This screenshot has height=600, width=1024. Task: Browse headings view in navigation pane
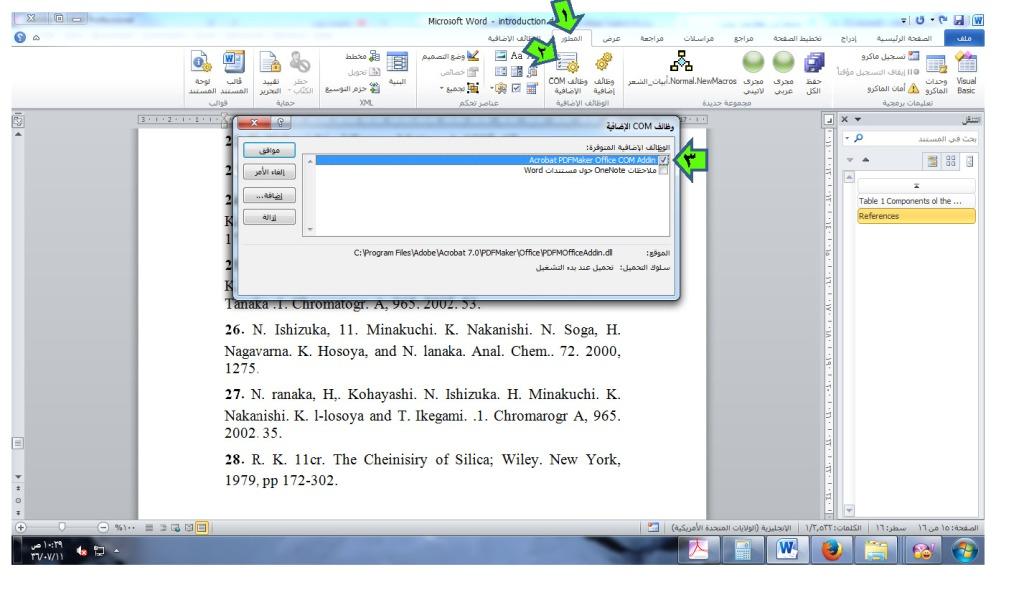(970, 161)
